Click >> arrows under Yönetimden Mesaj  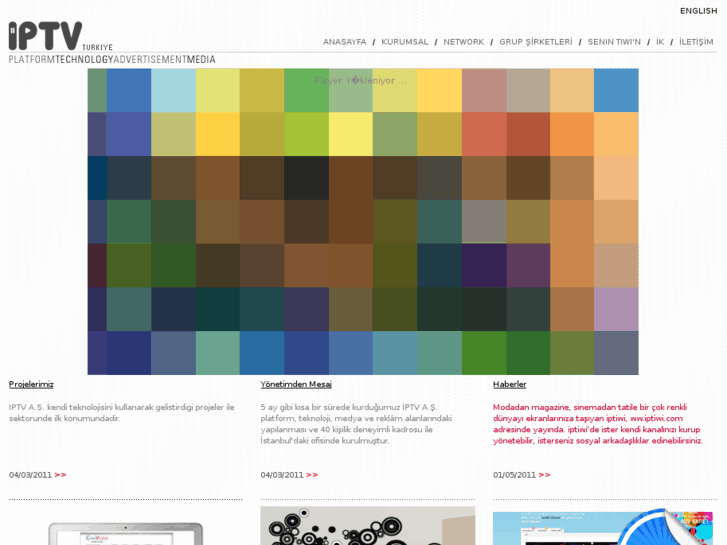(x=312, y=474)
